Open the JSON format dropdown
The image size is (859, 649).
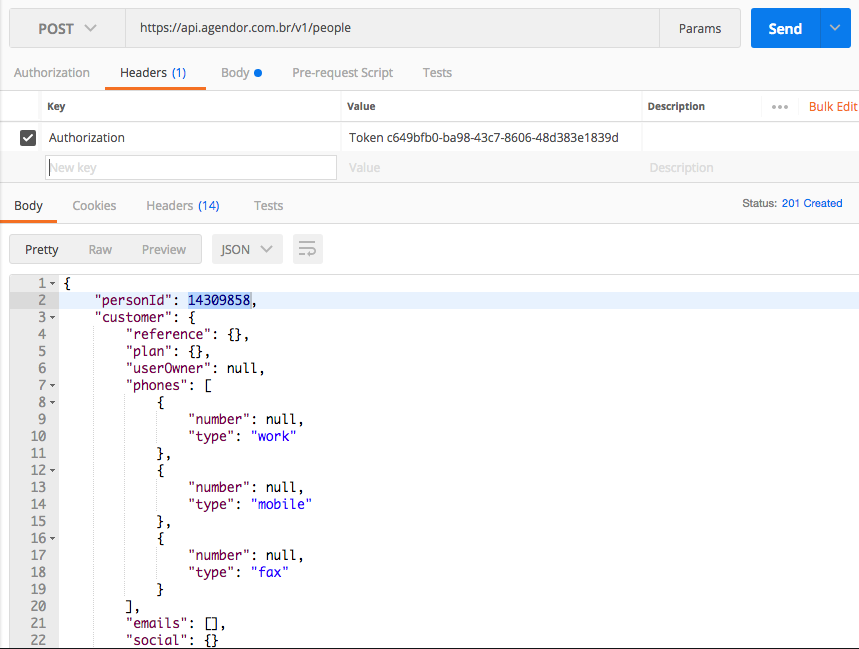click(x=247, y=249)
